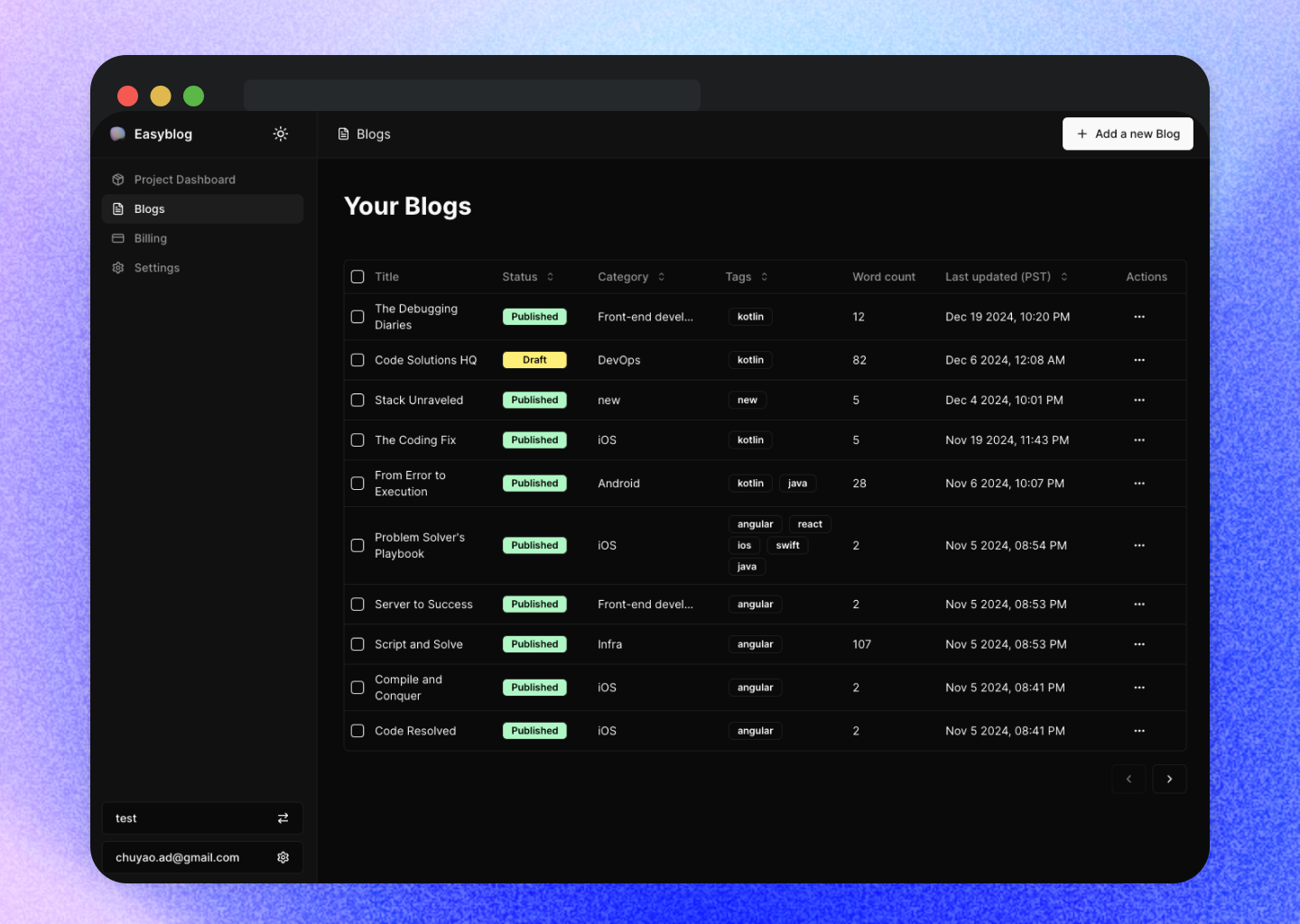Check Code Resolved row checkbox
The width and height of the screenshot is (1300, 924).
(357, 731)
